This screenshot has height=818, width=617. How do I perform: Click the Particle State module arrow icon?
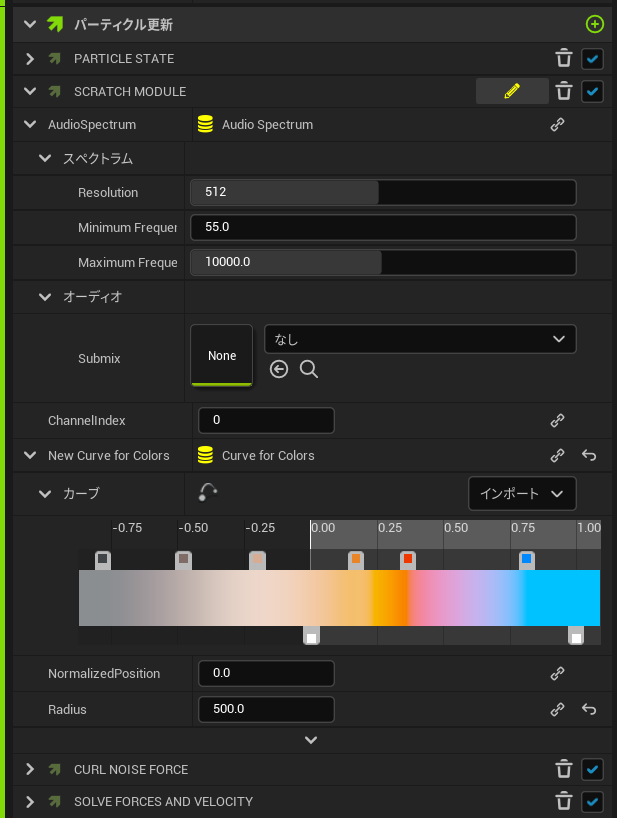point(55,58)
